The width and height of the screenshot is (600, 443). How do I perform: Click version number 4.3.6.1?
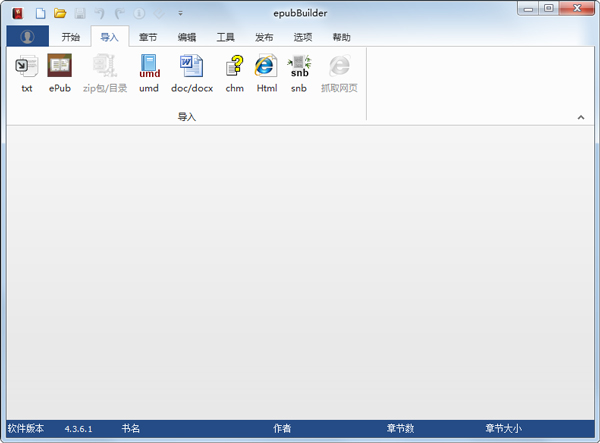pyautogui.click(x=78, y=429)
